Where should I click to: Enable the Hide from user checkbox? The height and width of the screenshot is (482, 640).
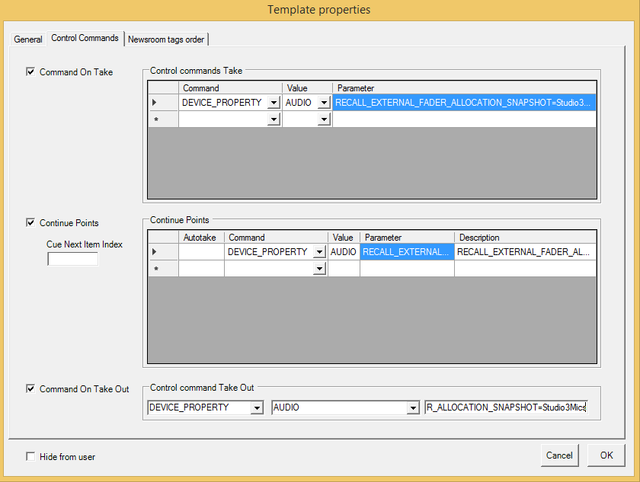click(30, 456)
